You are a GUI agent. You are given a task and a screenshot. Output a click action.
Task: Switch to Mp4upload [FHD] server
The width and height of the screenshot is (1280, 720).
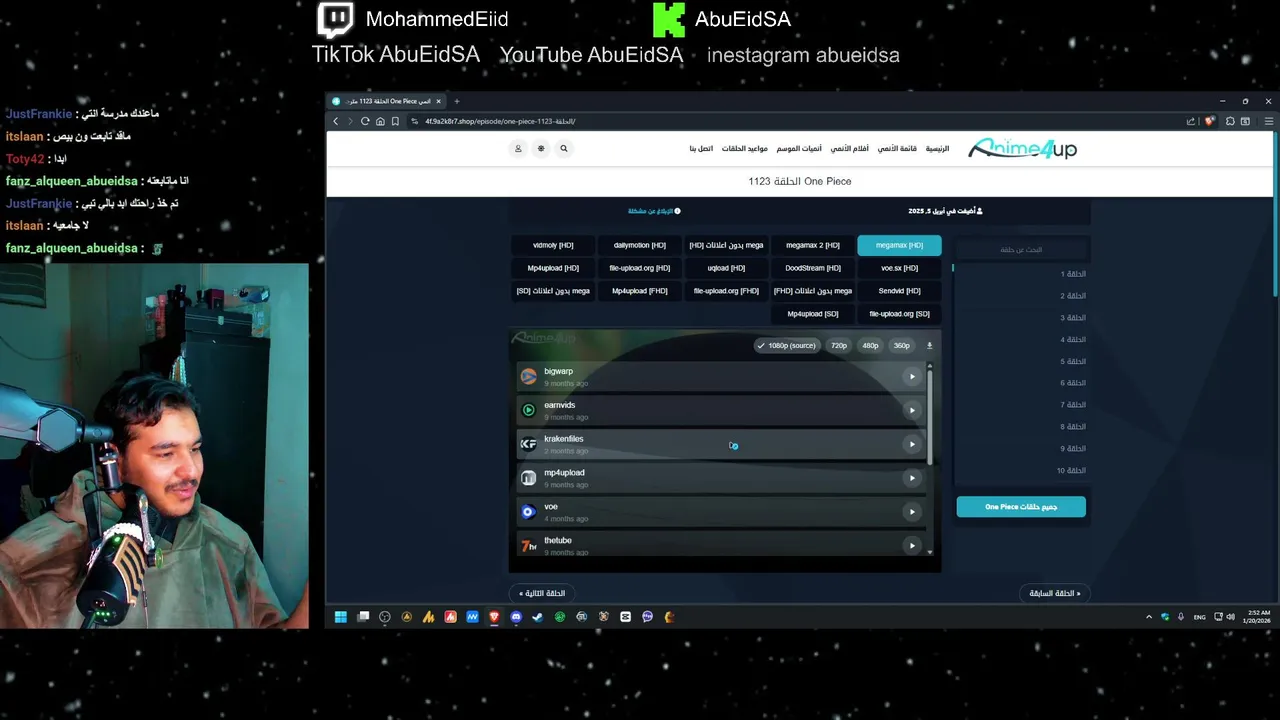640,291
